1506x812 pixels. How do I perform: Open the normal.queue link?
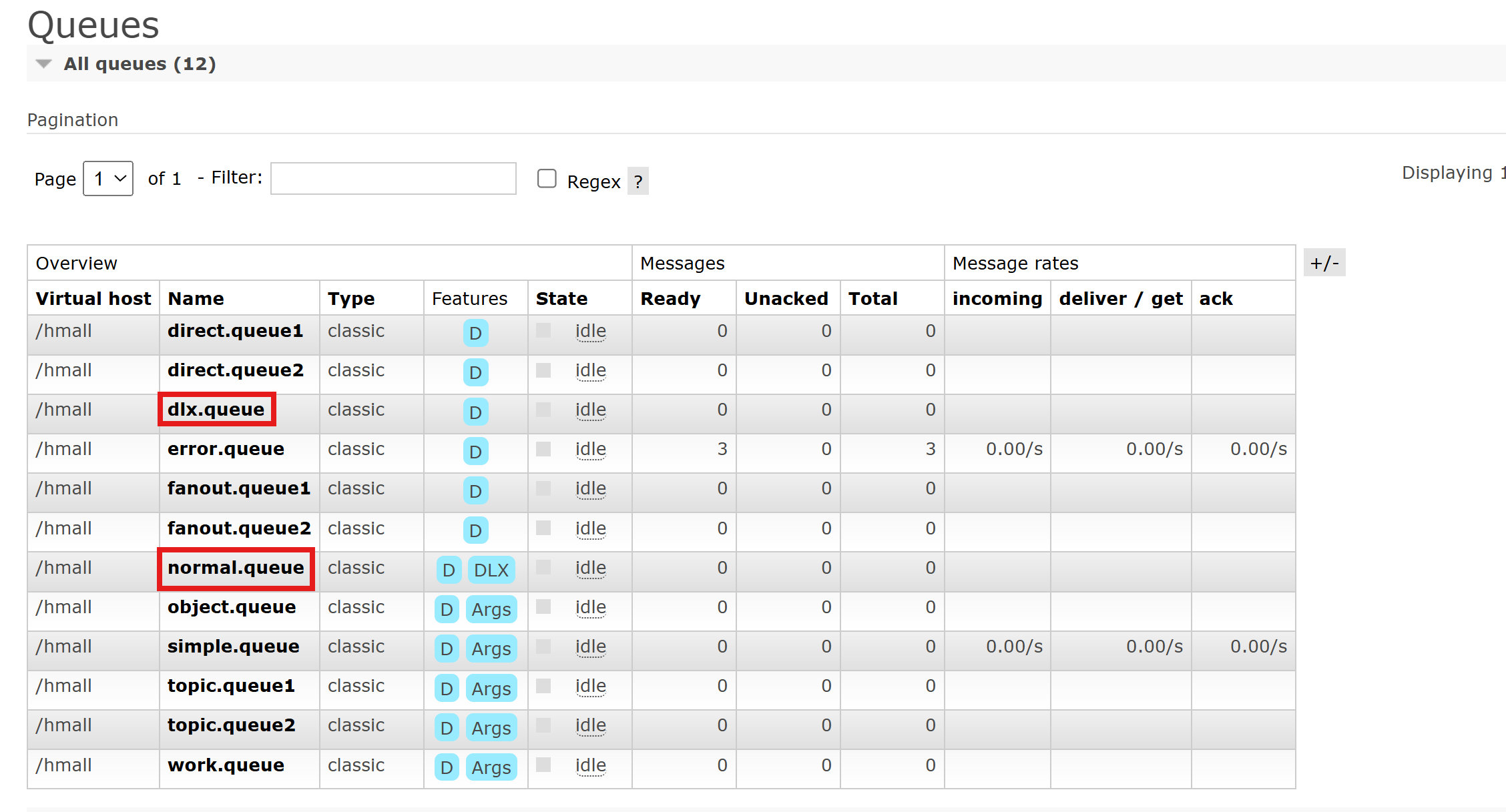[236, 568]
